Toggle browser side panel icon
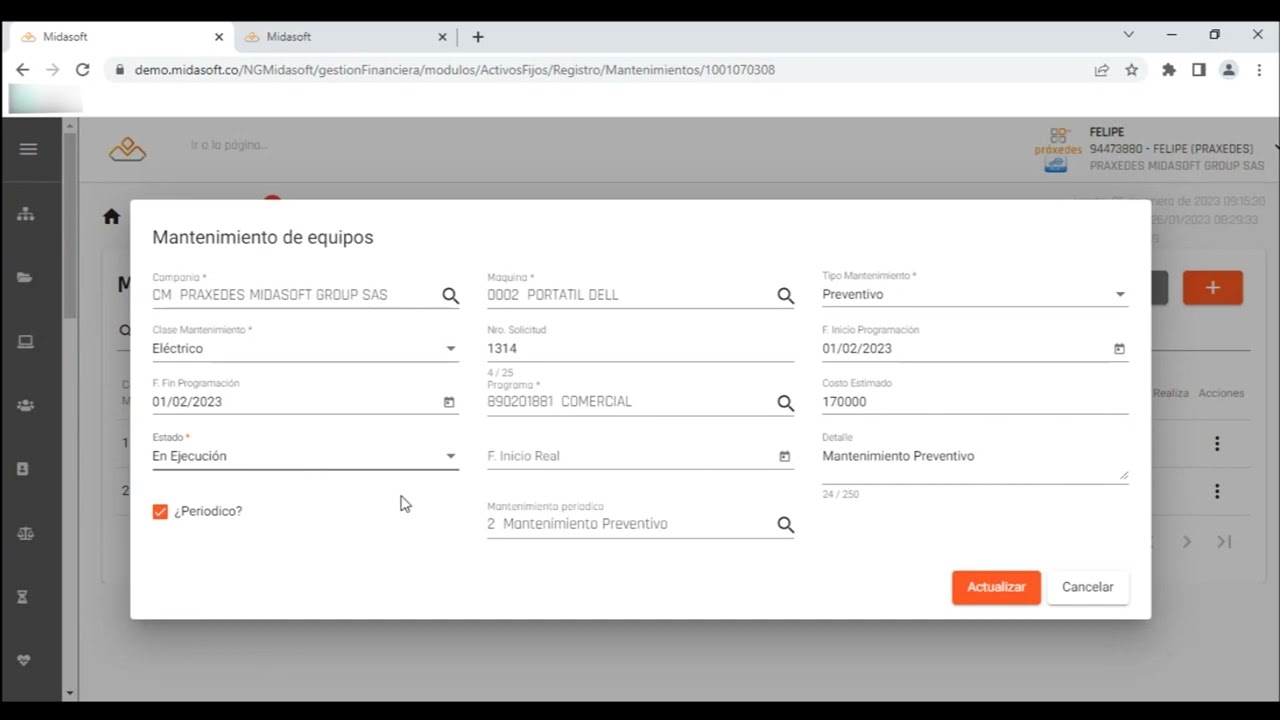The width and height of the screenshot is (1280, 720). [1198, 70]
